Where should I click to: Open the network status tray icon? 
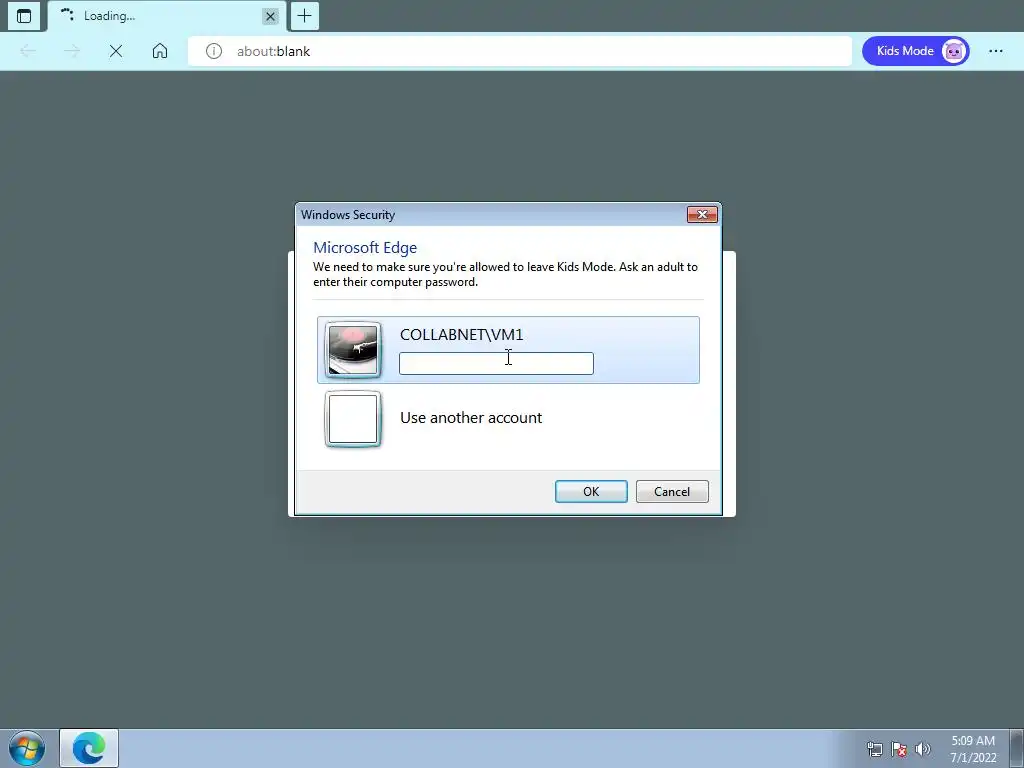[874, 749]
